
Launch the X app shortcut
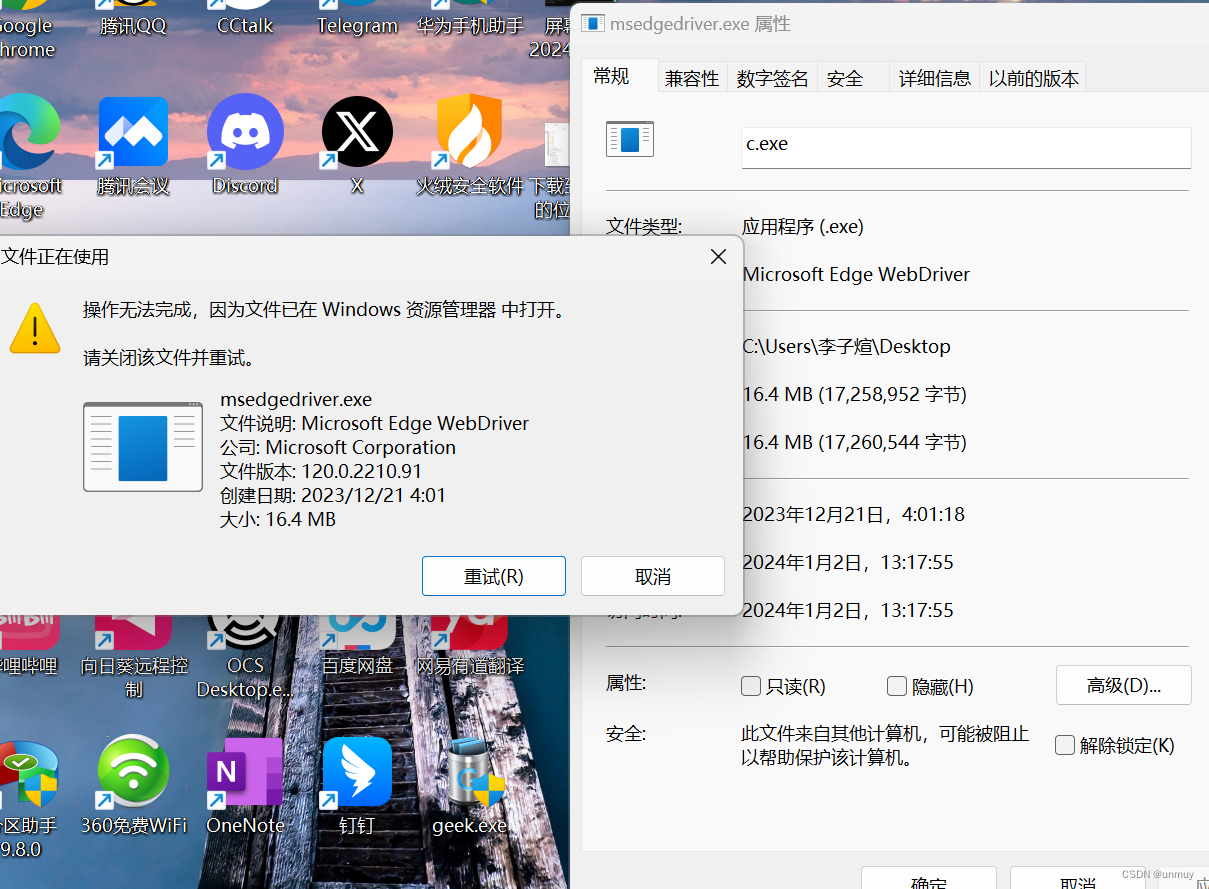[x=357, y=146]
